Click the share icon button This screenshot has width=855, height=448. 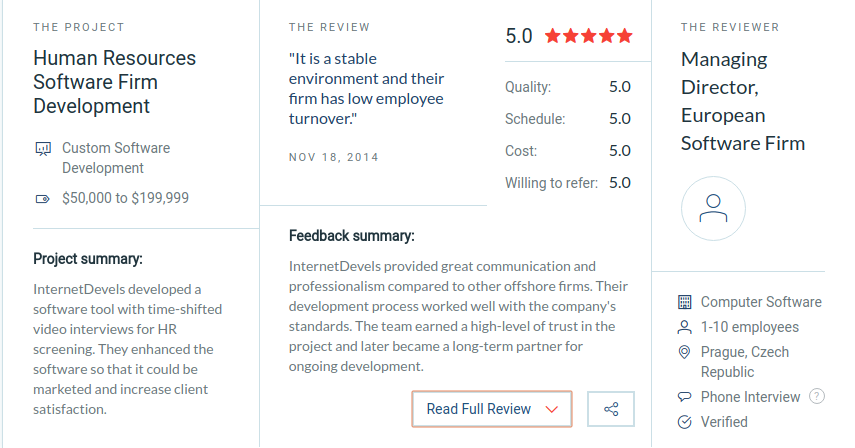[x=611, y=409]
